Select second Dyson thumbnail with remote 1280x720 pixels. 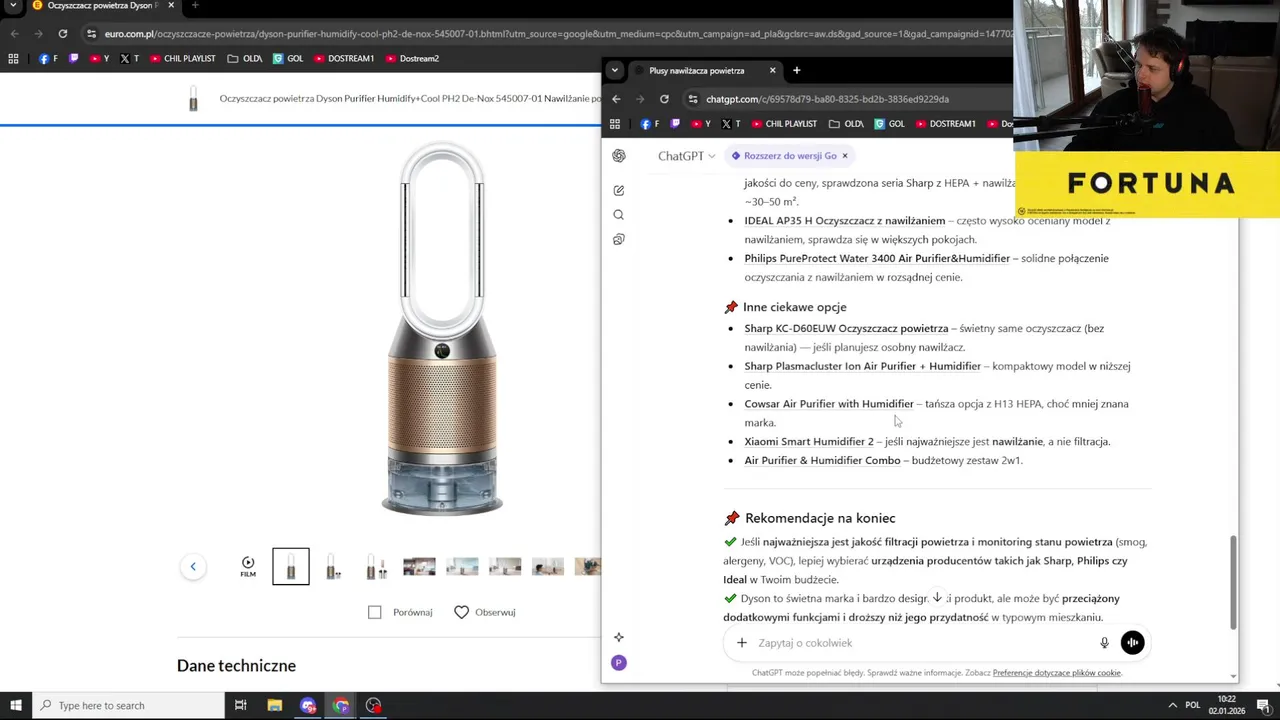(333, 567)
